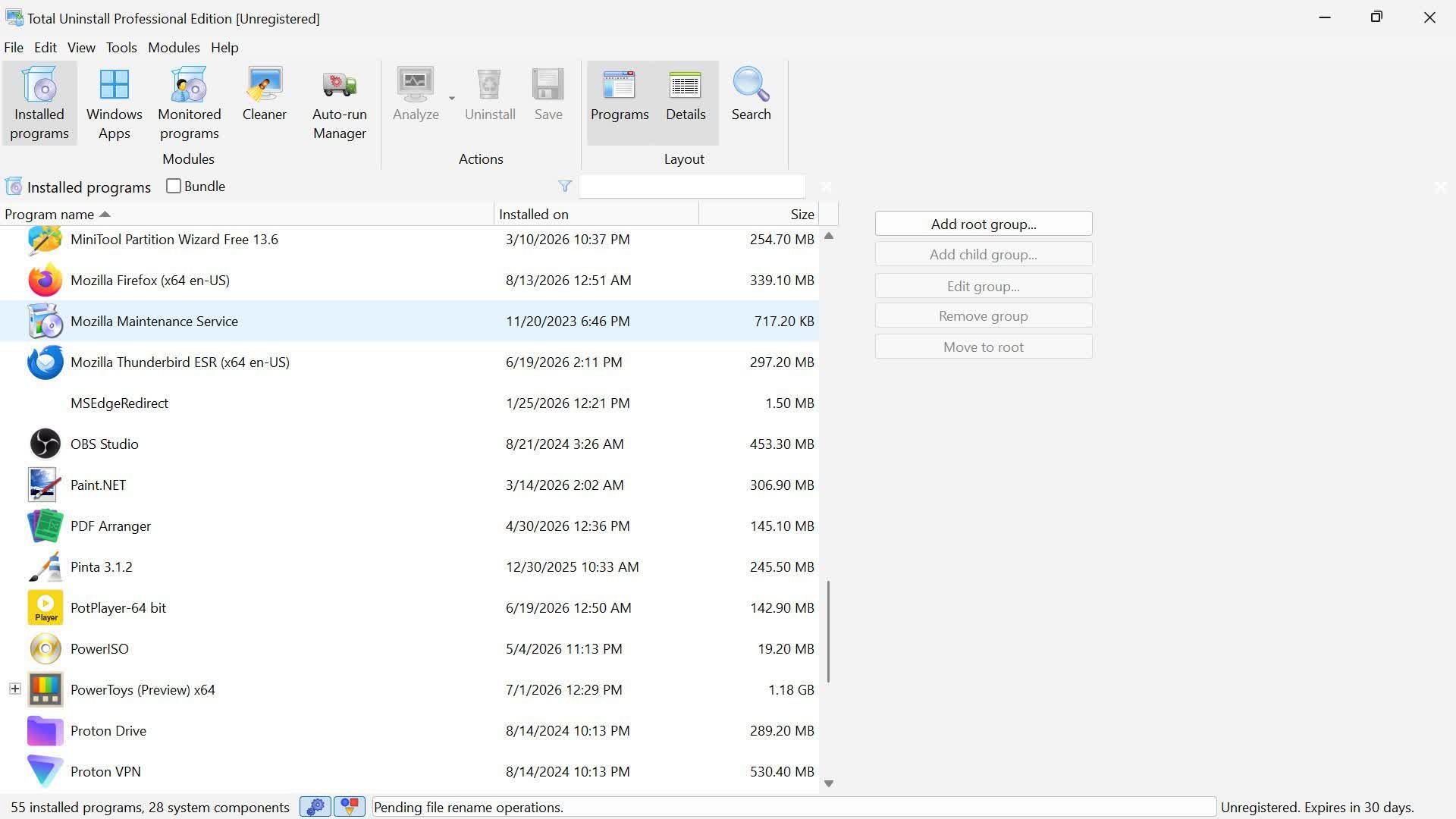Open the File menu
The image size is (1456, 819).
tap(14, 48)
